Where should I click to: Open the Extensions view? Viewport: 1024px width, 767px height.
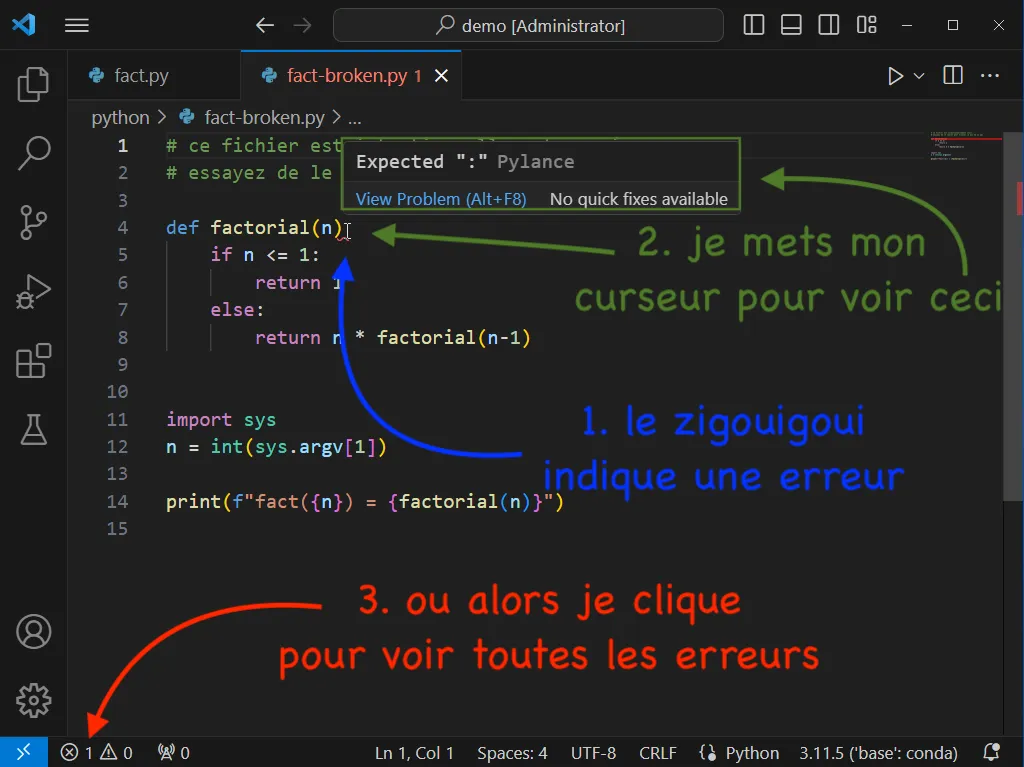[x=34, y=361]
